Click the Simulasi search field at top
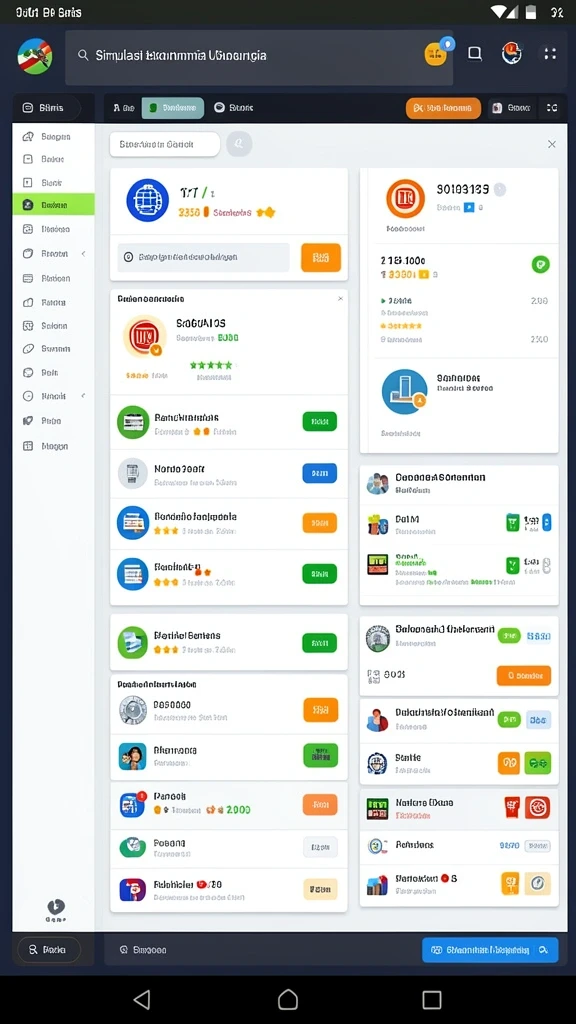The height and width of the screenshot is (1024, 576). click(259, 57)
